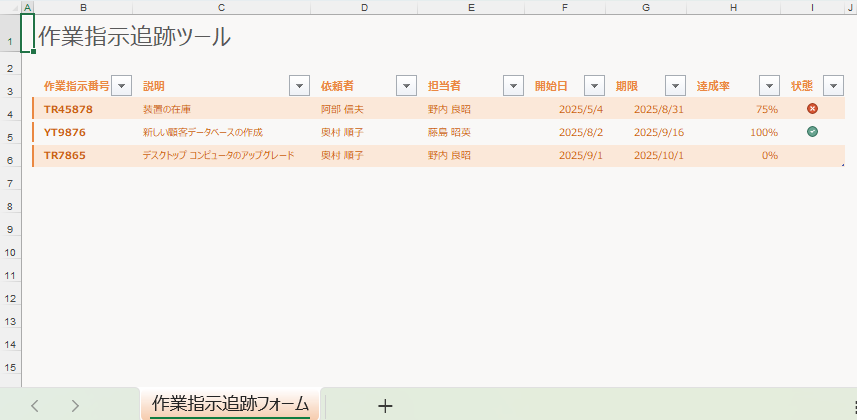Add a new sheet with the plus icon

pos(385,405)
